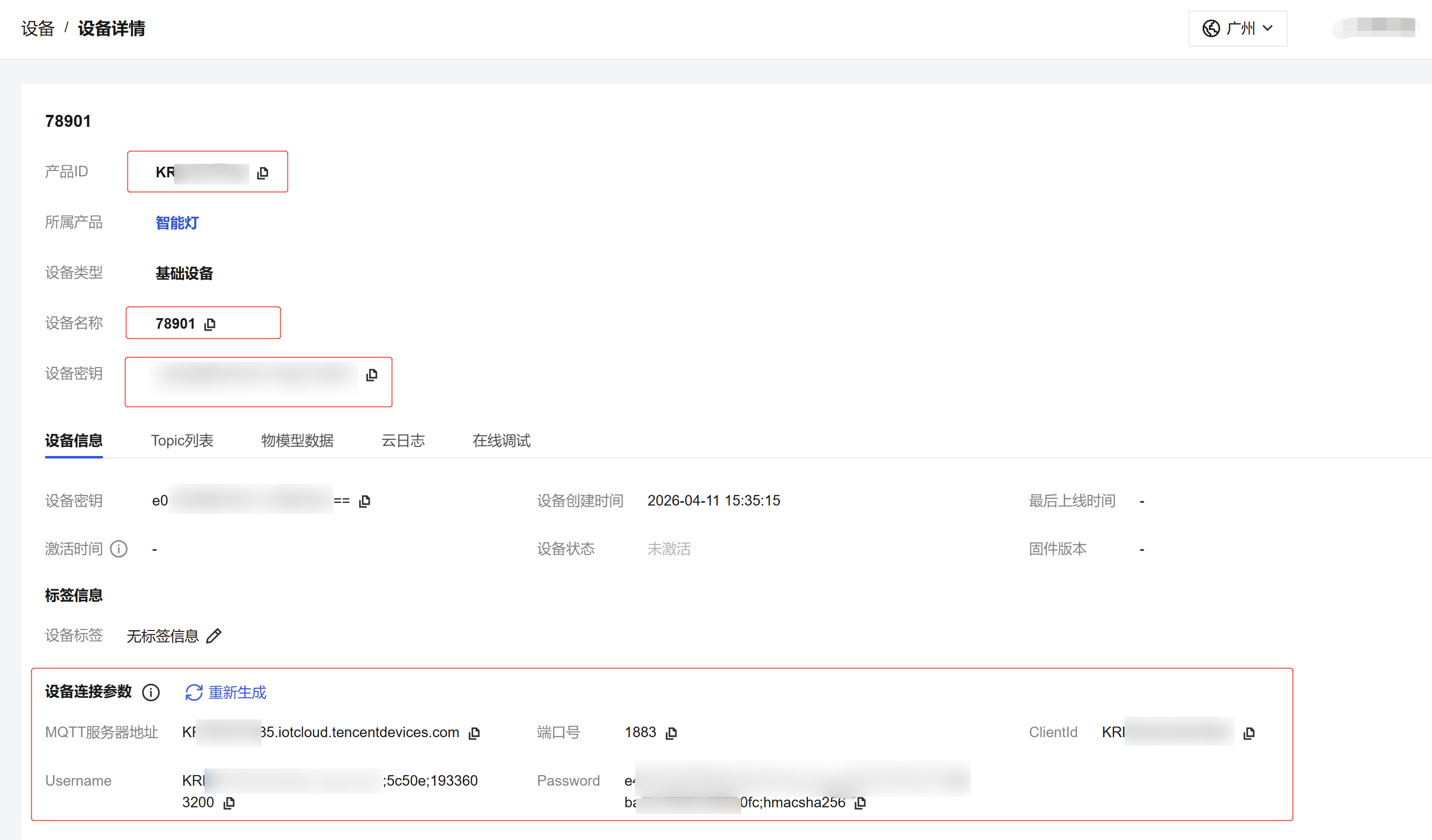
Task: Open the 智能灯 product link
Action: [x=177, y=222]
